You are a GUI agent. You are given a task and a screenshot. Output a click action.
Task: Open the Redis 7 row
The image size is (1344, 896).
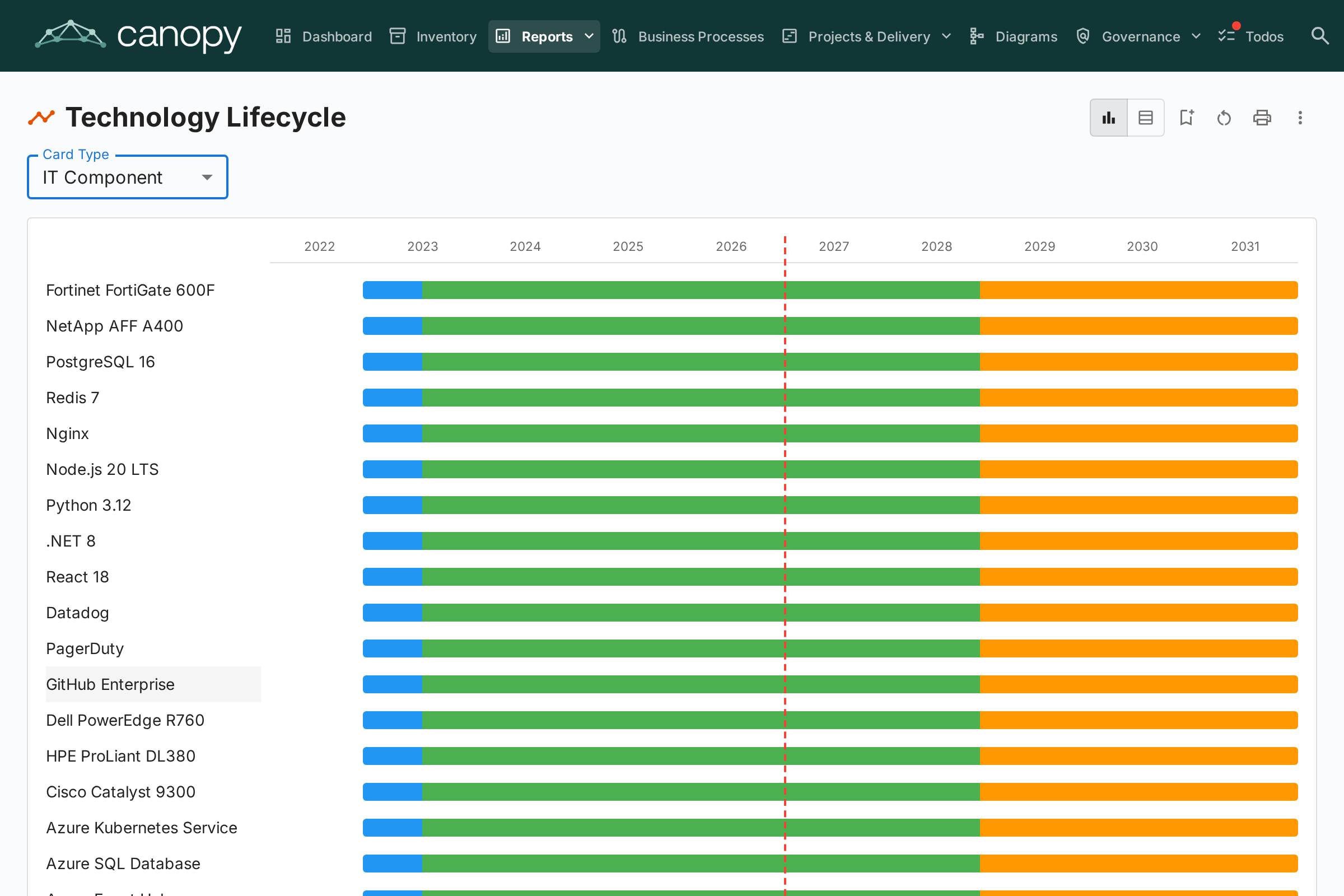click(x=73, y=398)
